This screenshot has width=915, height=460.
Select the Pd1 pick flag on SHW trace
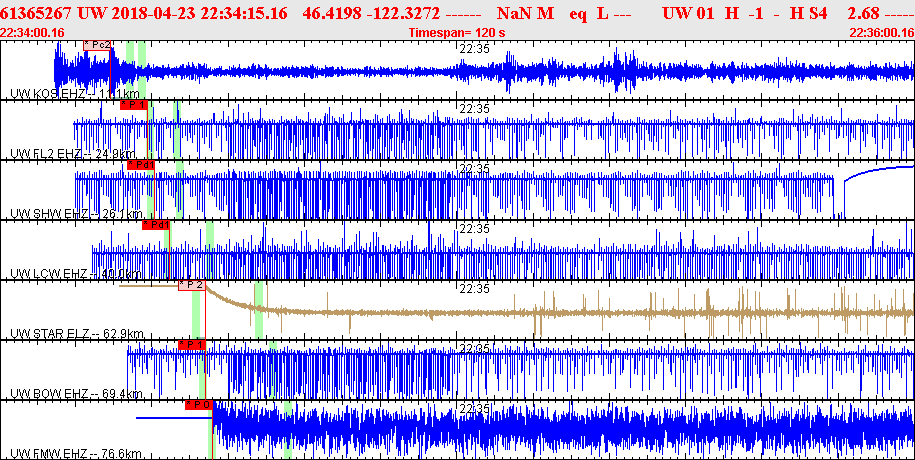click(141, 165)
